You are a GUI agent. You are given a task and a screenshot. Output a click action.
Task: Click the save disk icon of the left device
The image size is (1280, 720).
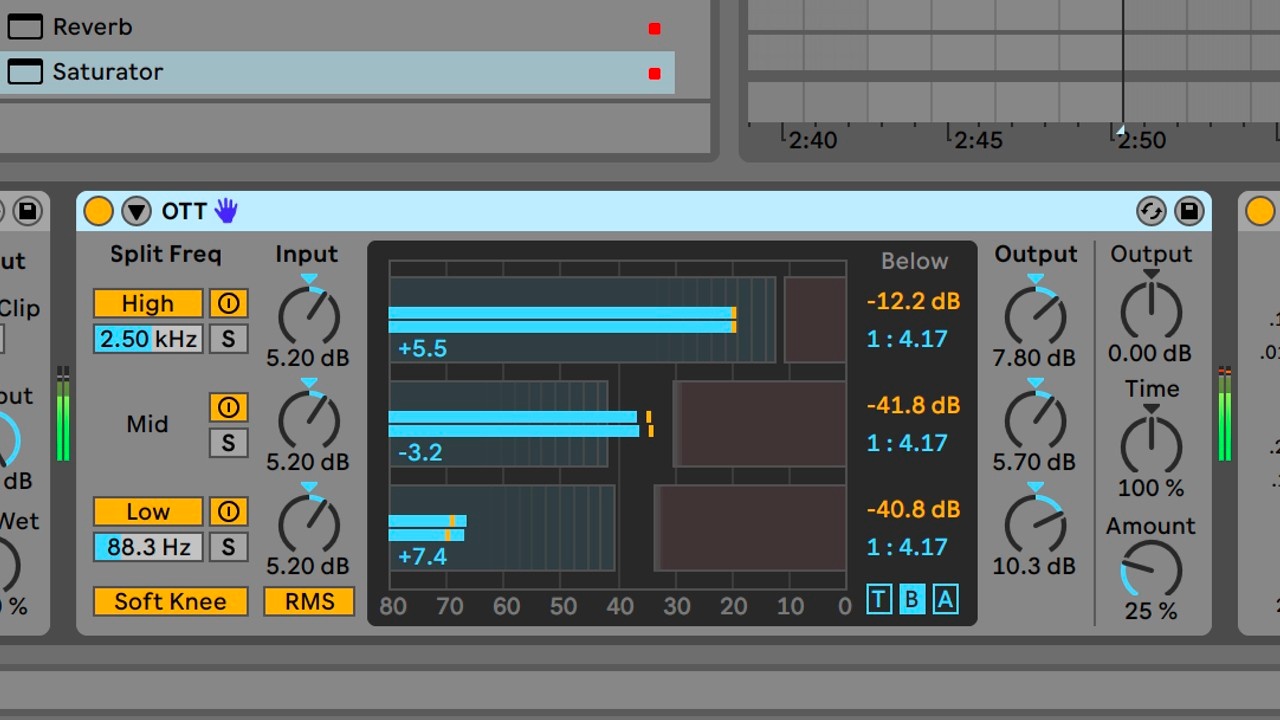[x=27, y=211]
